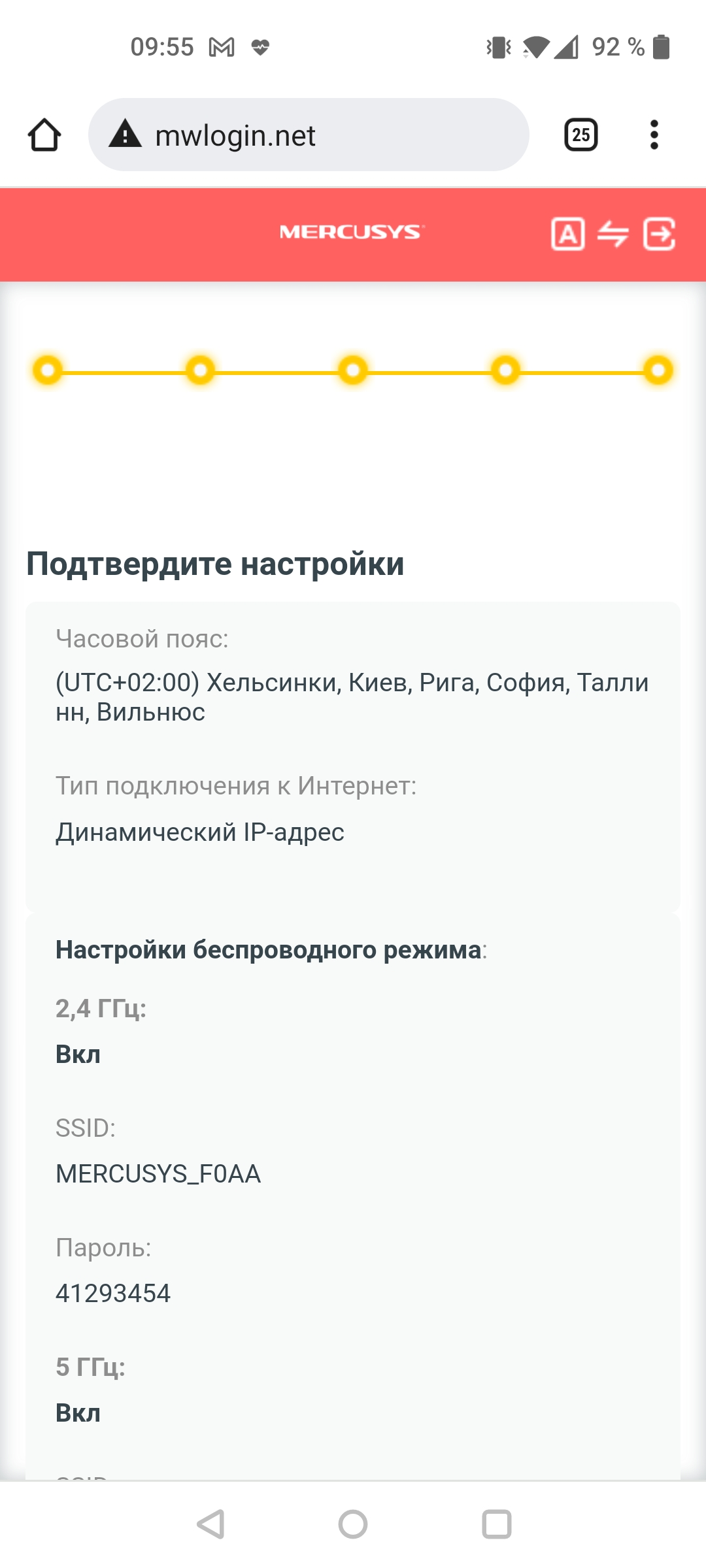Tap the language selection icon in header
Image resolution: width=706 pixels, height=1568 pixels.
tap(567, 234)
